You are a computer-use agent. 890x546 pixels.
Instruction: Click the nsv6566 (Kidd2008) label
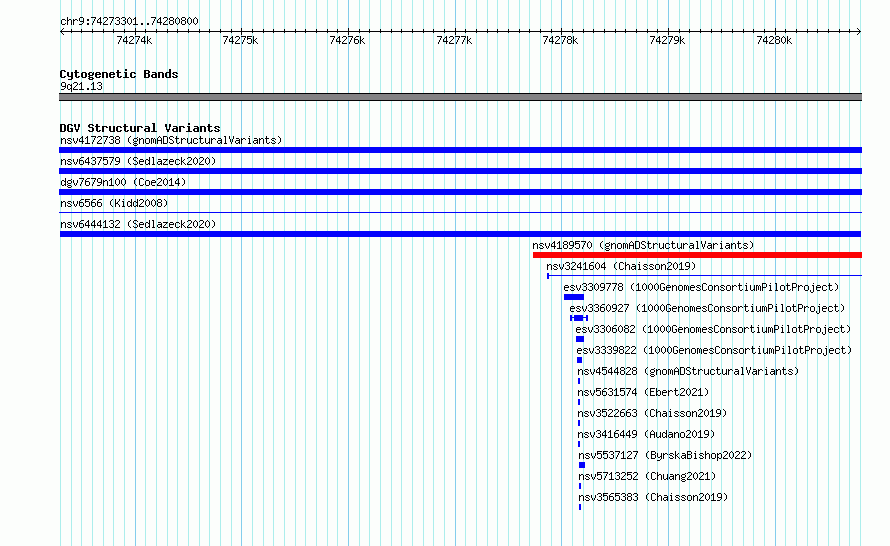tap(114, 203)
